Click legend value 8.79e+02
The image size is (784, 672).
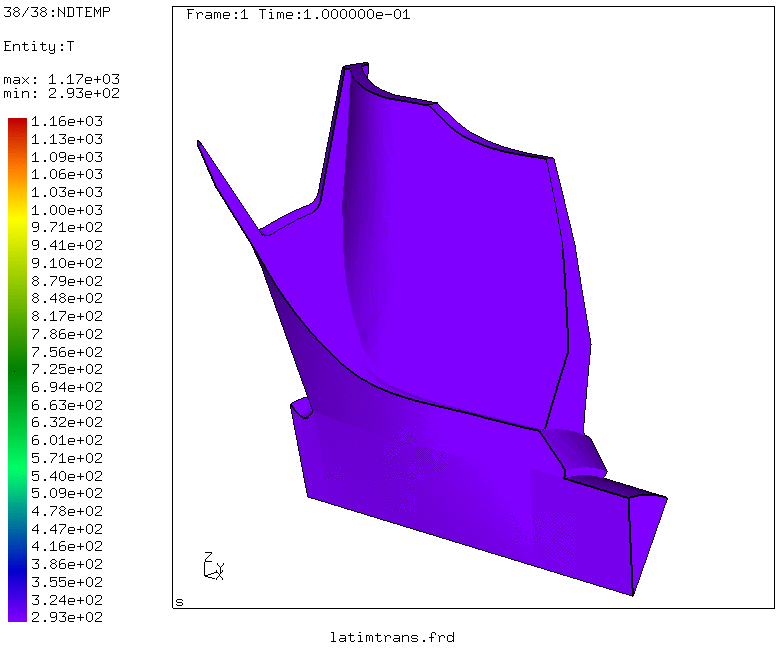click(67, 281)
